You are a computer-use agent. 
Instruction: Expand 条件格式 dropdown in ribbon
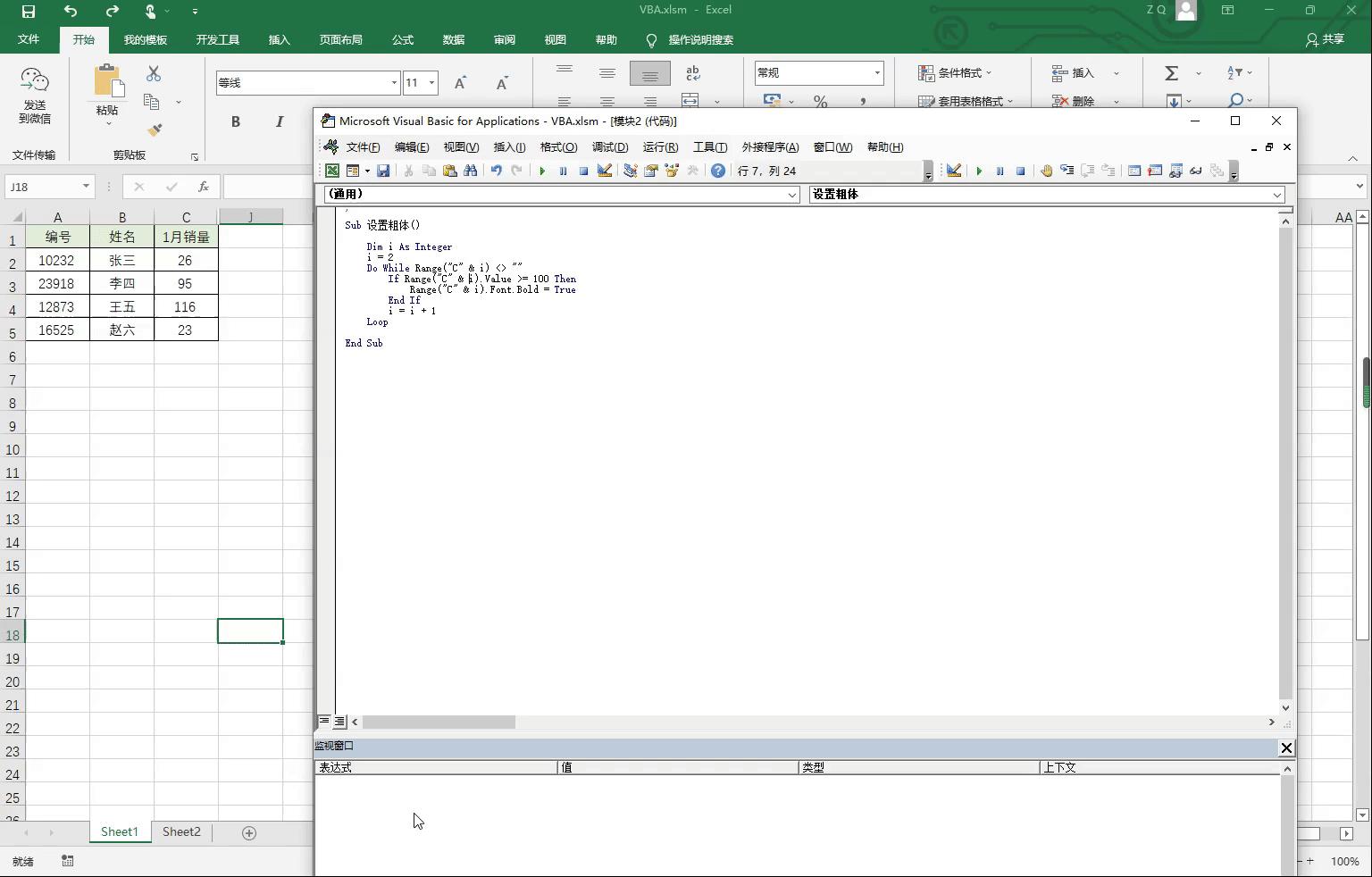point(955,73)
